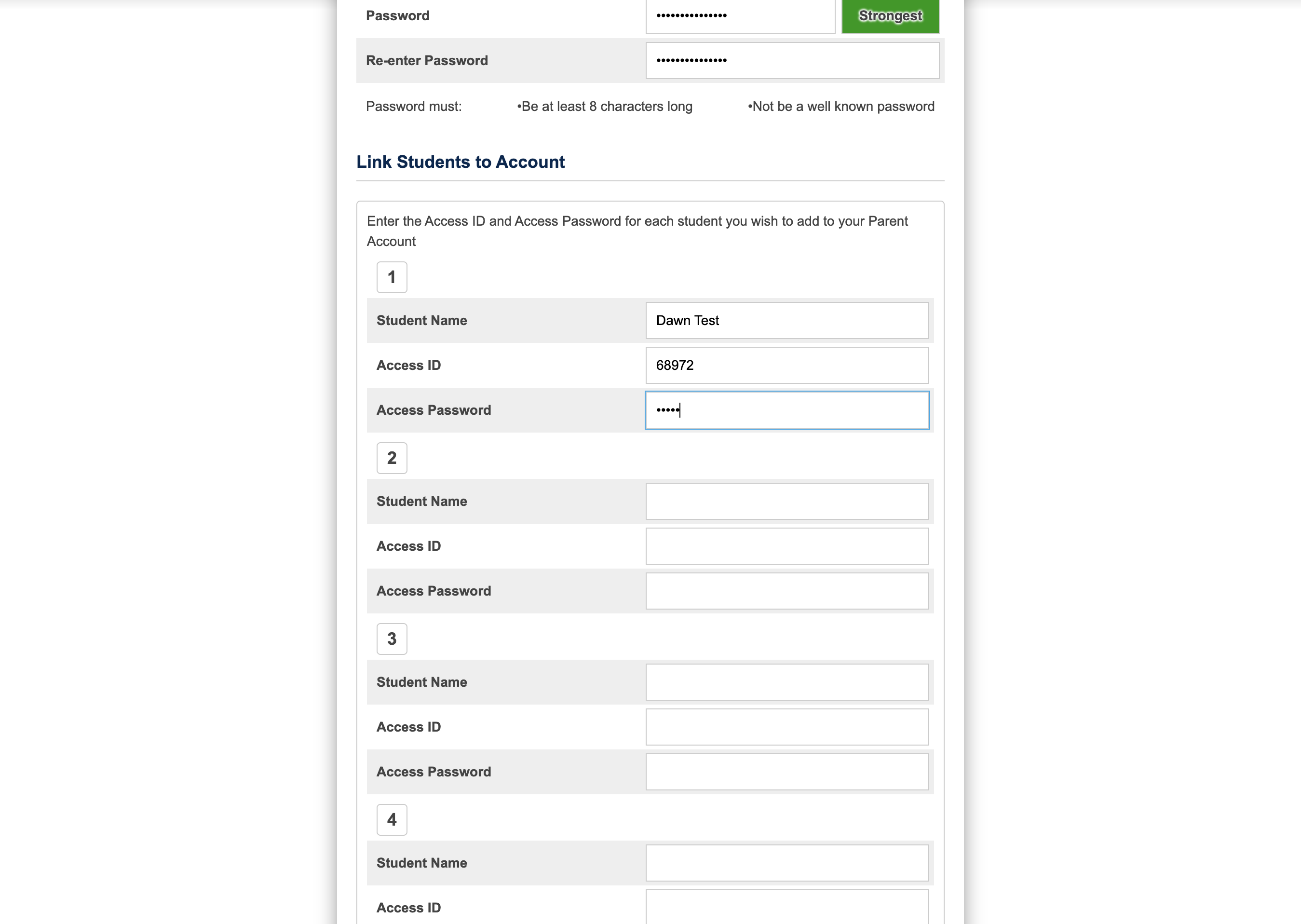Click Student Name label under student 2

(421, 501)
